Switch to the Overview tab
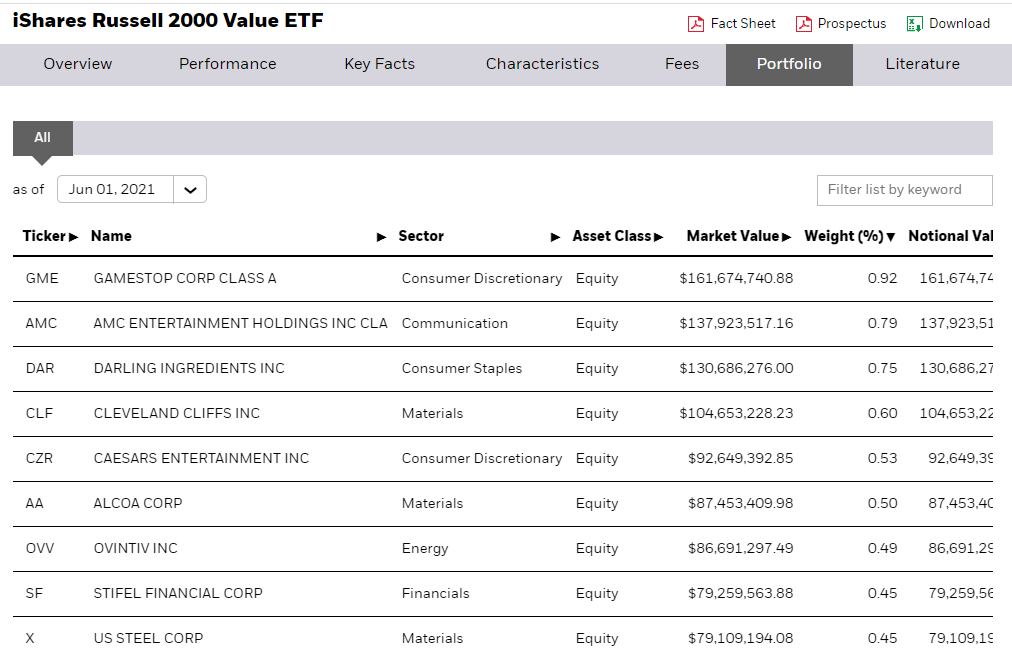1012x658 pixels. click(77, 65)
